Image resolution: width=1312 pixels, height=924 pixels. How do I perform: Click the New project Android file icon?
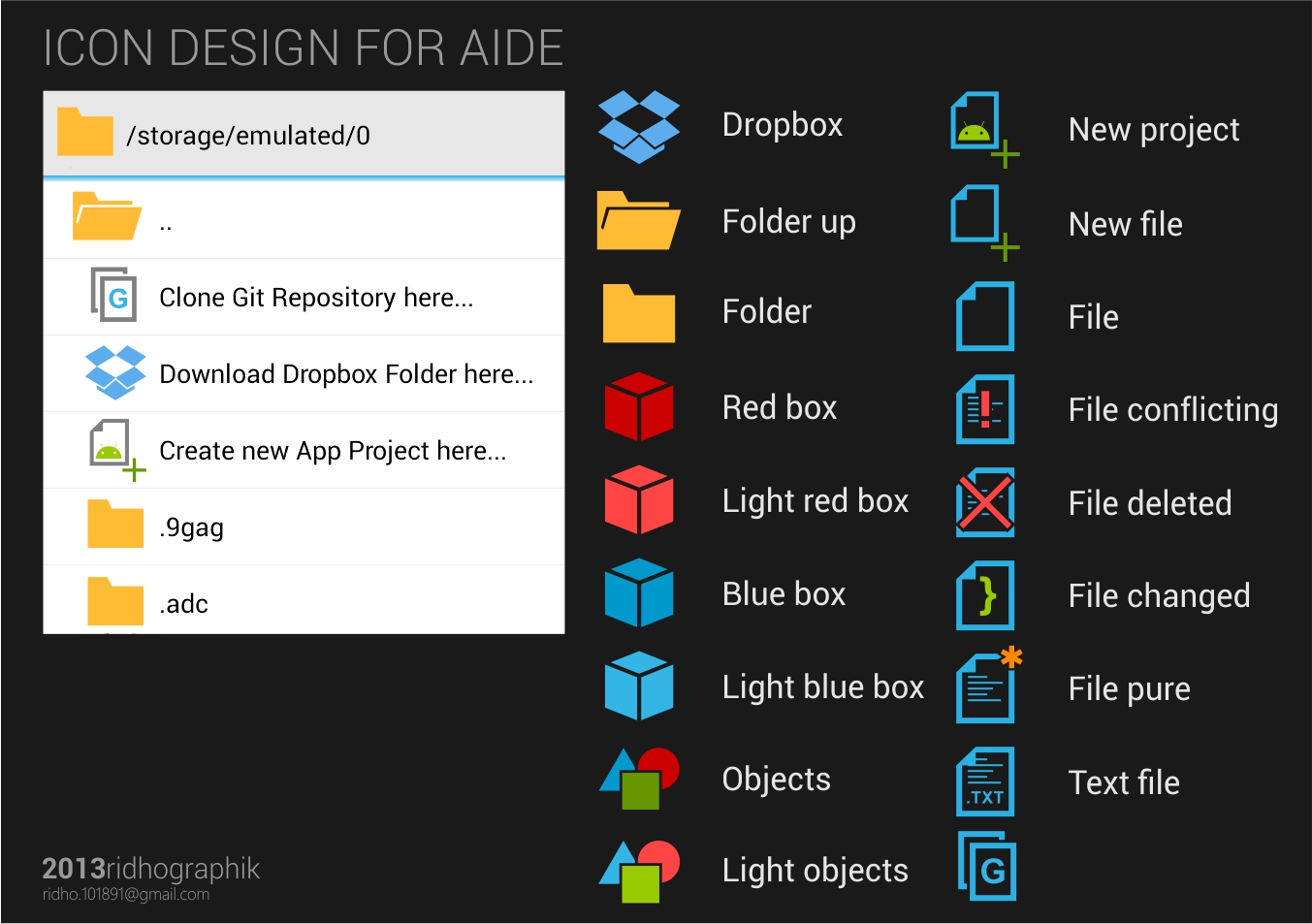(981, 126)
